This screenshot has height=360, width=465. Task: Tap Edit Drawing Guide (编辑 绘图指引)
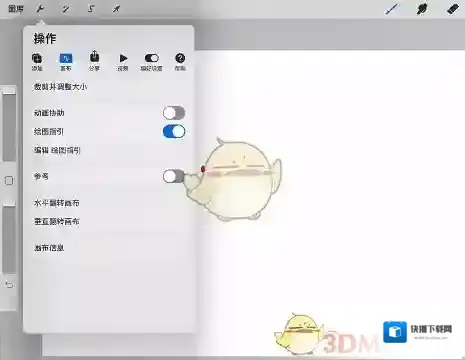click(57, 150)
